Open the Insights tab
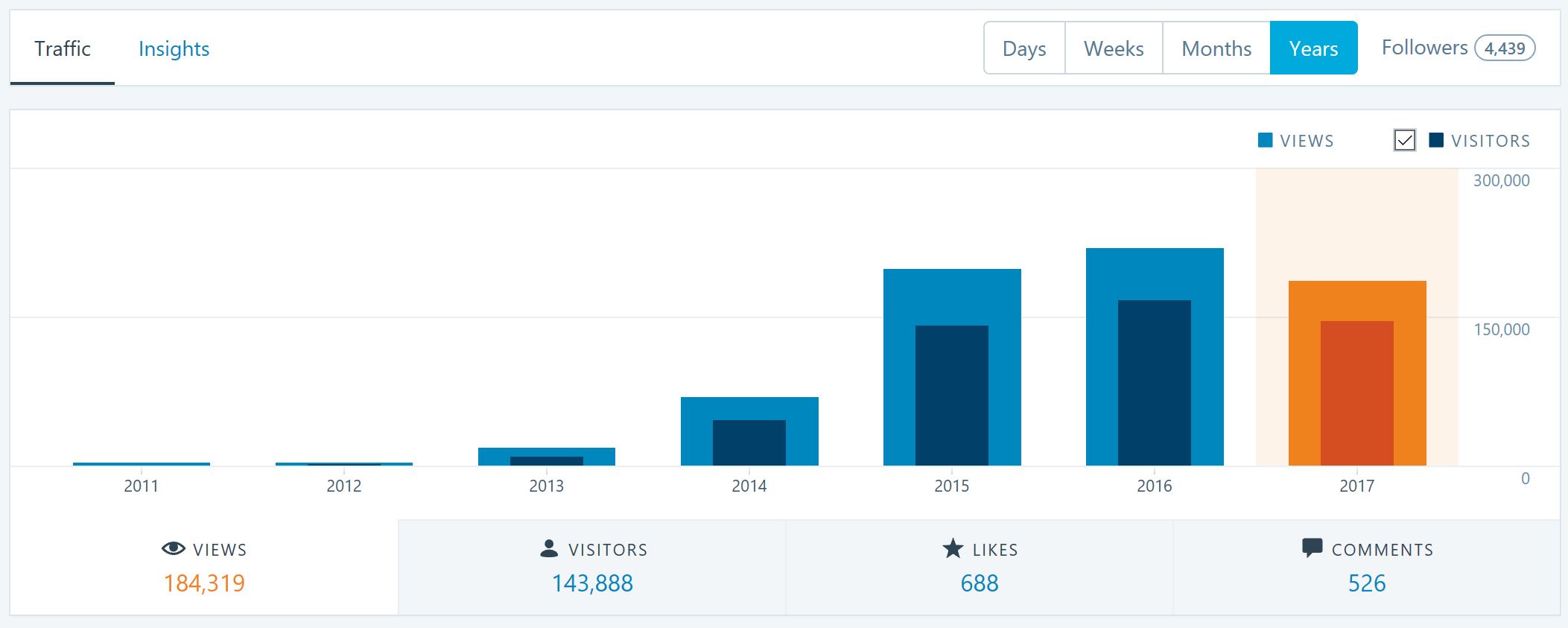 174,48
